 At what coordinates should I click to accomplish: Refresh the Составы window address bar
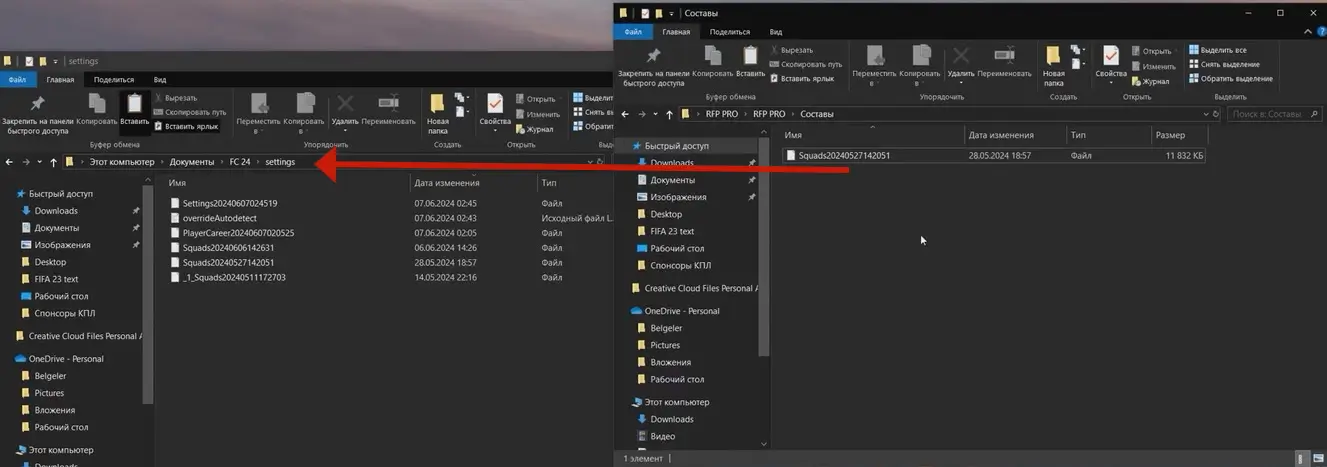(x=1216, y=114)
